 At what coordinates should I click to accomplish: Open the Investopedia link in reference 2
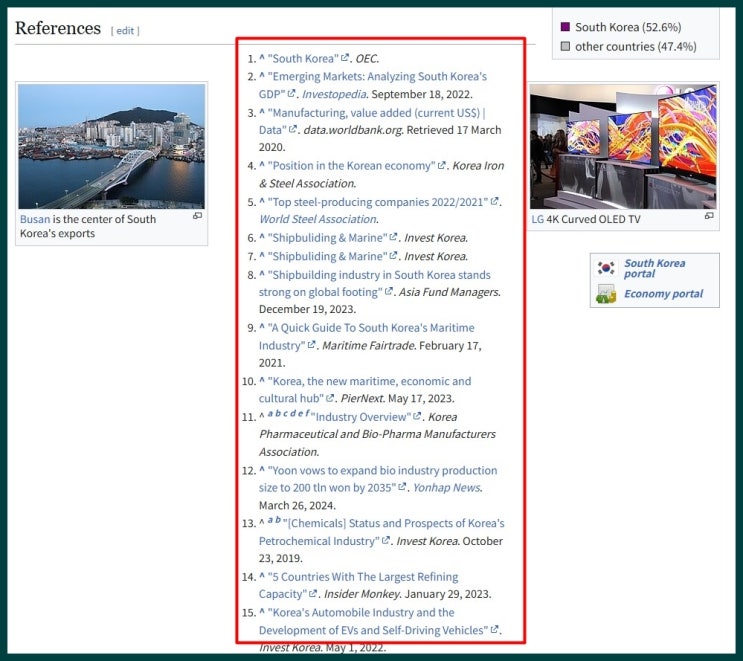tap(334, 94)
